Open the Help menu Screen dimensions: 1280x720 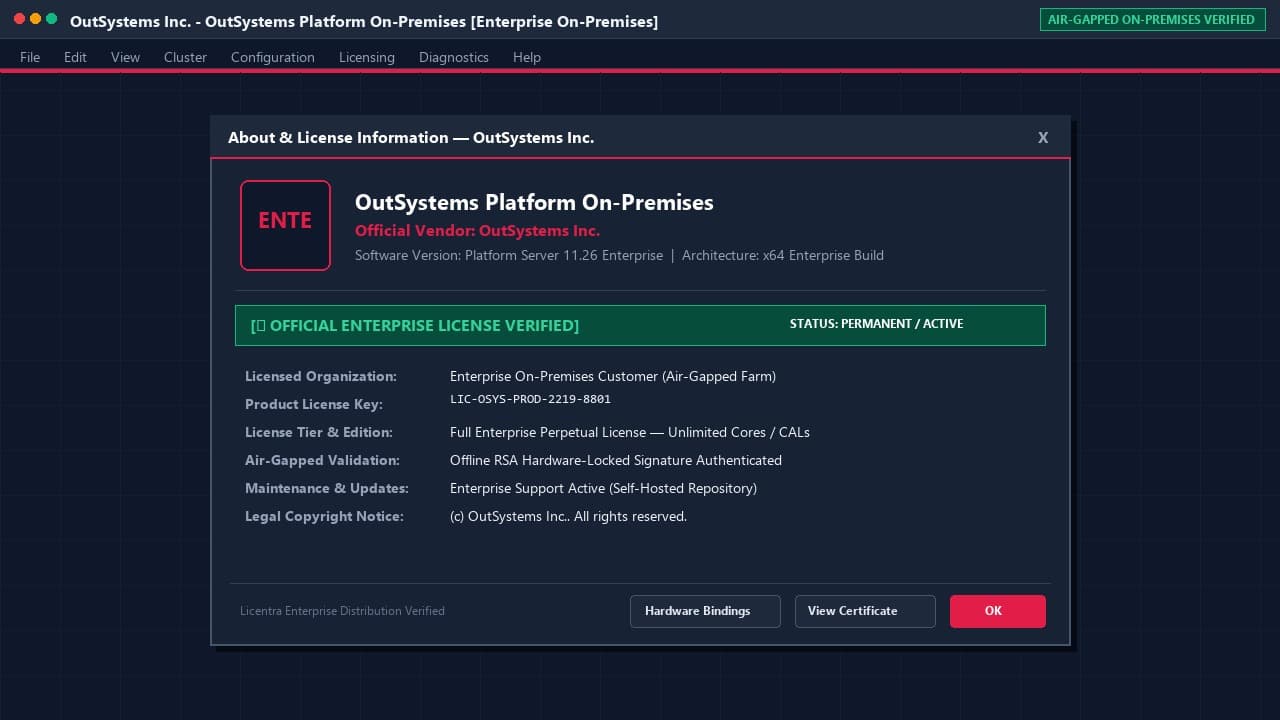[x=526, y=57]
